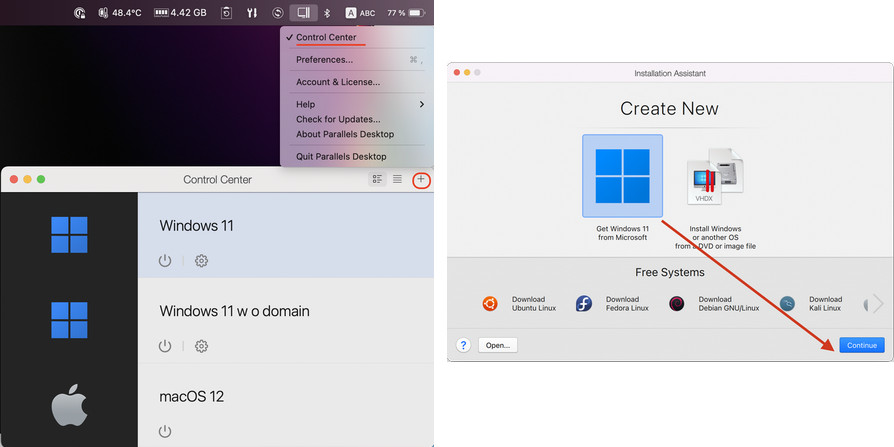Click the sync circular arrows menu bar icon

[x=278, y=13]
